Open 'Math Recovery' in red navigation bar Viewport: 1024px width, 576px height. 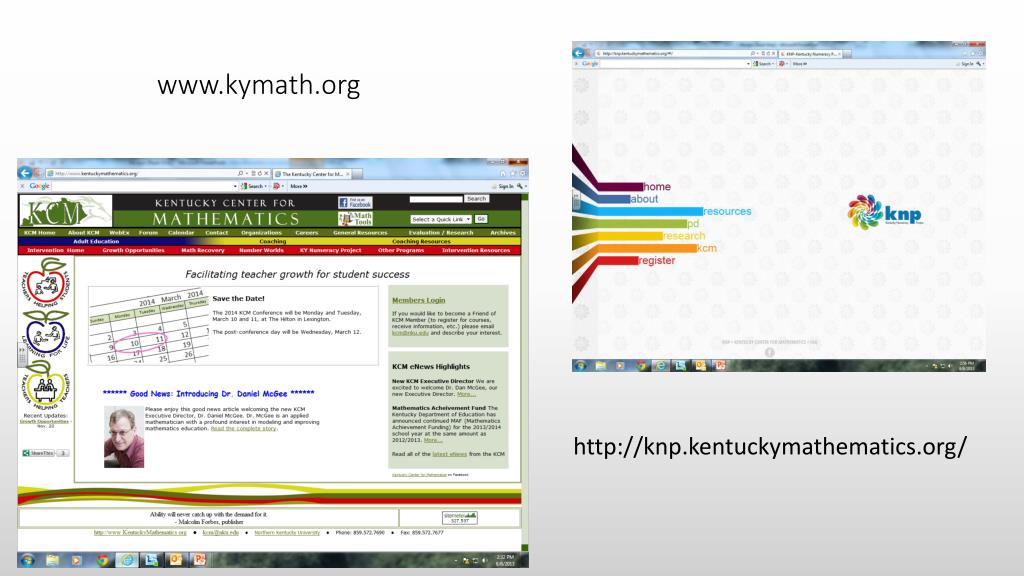pos(202,250)
